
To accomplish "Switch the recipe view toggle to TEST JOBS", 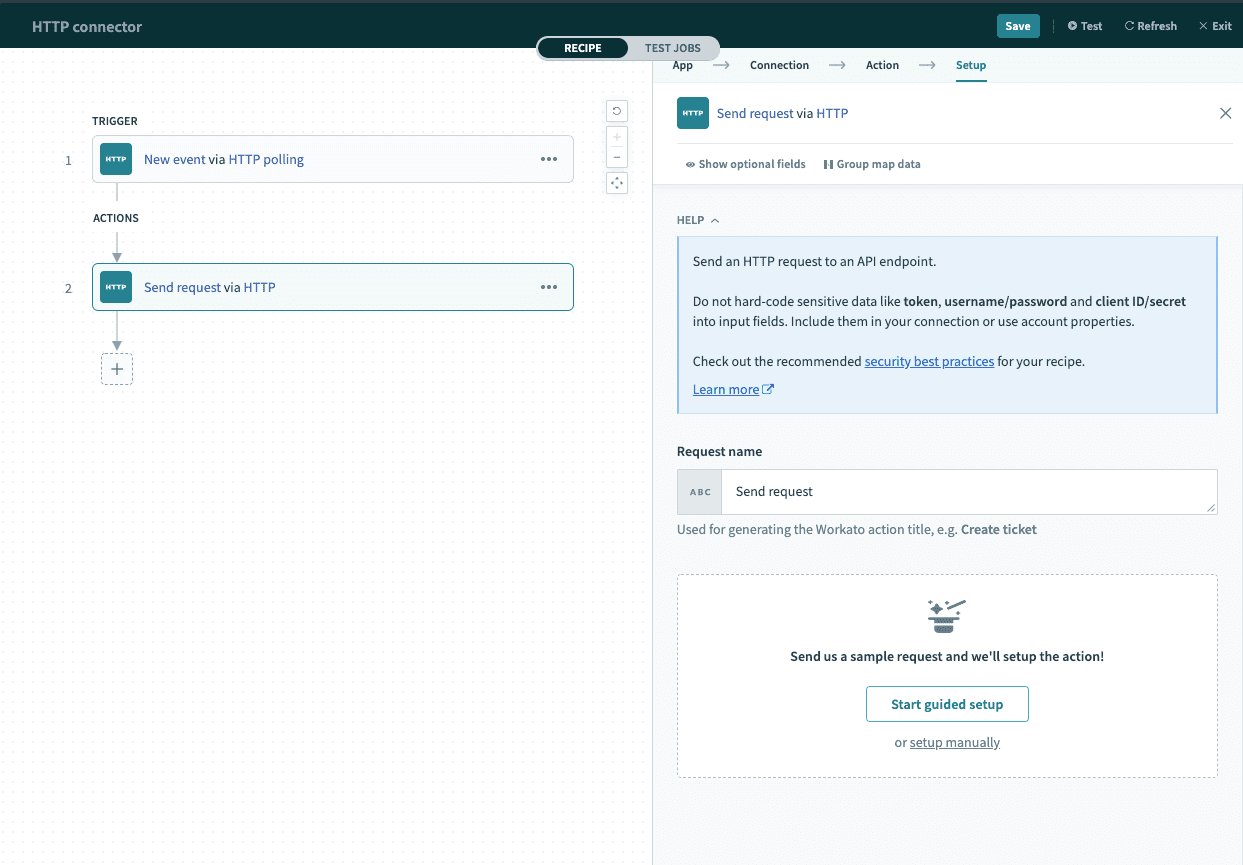I will coord(672,47).
